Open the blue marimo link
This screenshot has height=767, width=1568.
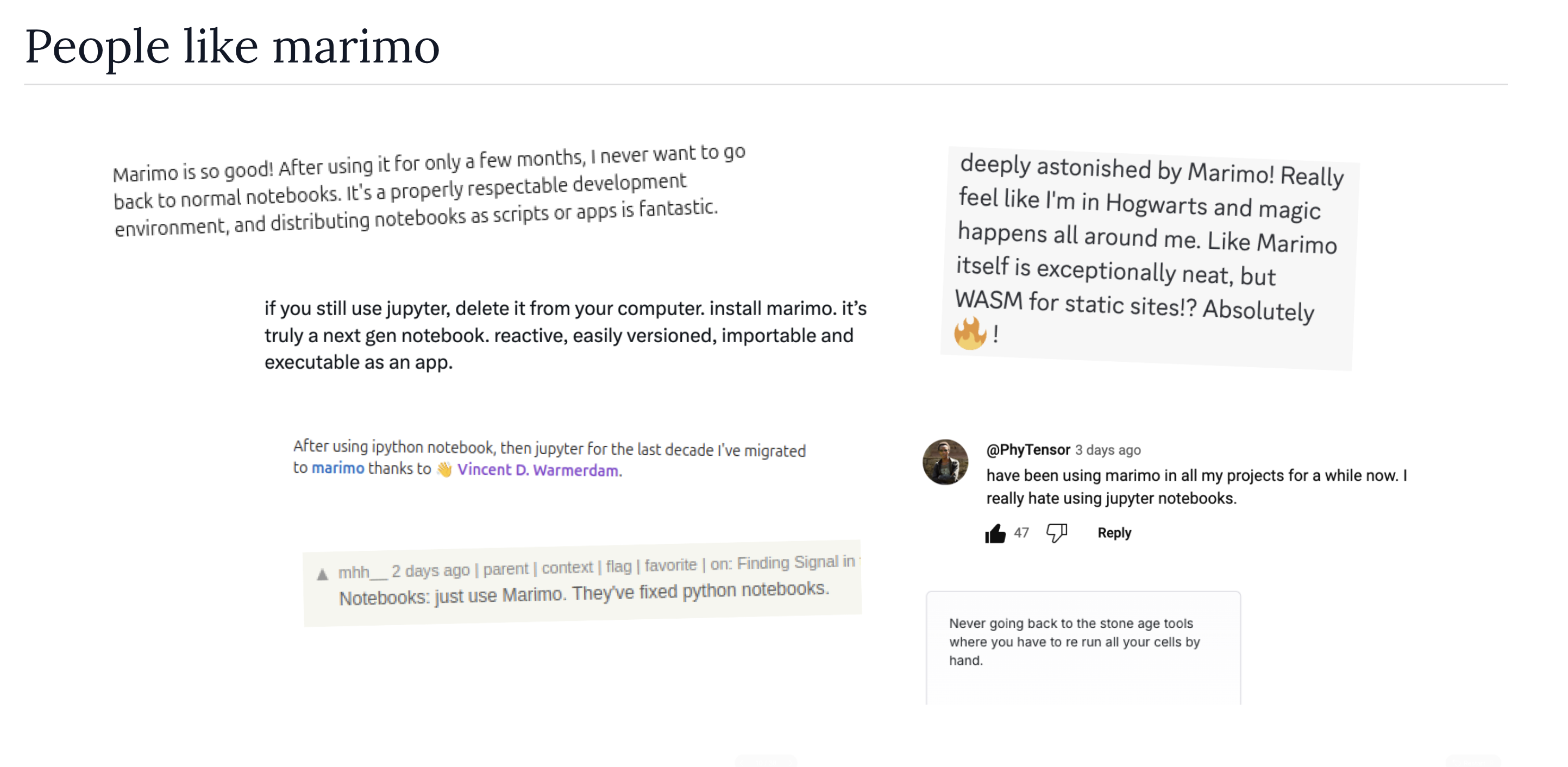(338, 468)
